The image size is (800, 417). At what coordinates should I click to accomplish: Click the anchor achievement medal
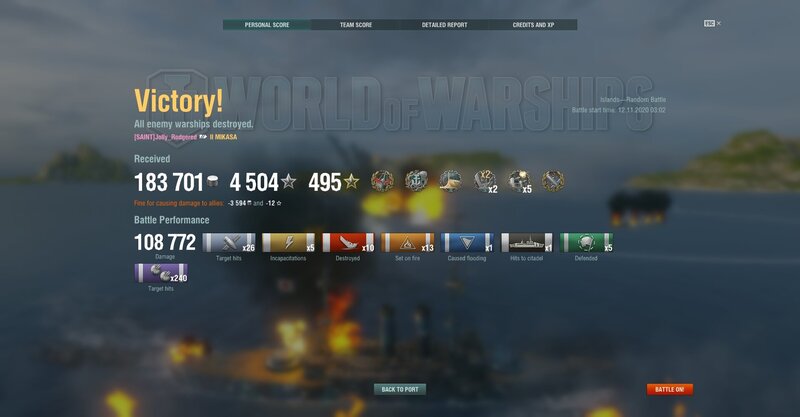[416, 181]
